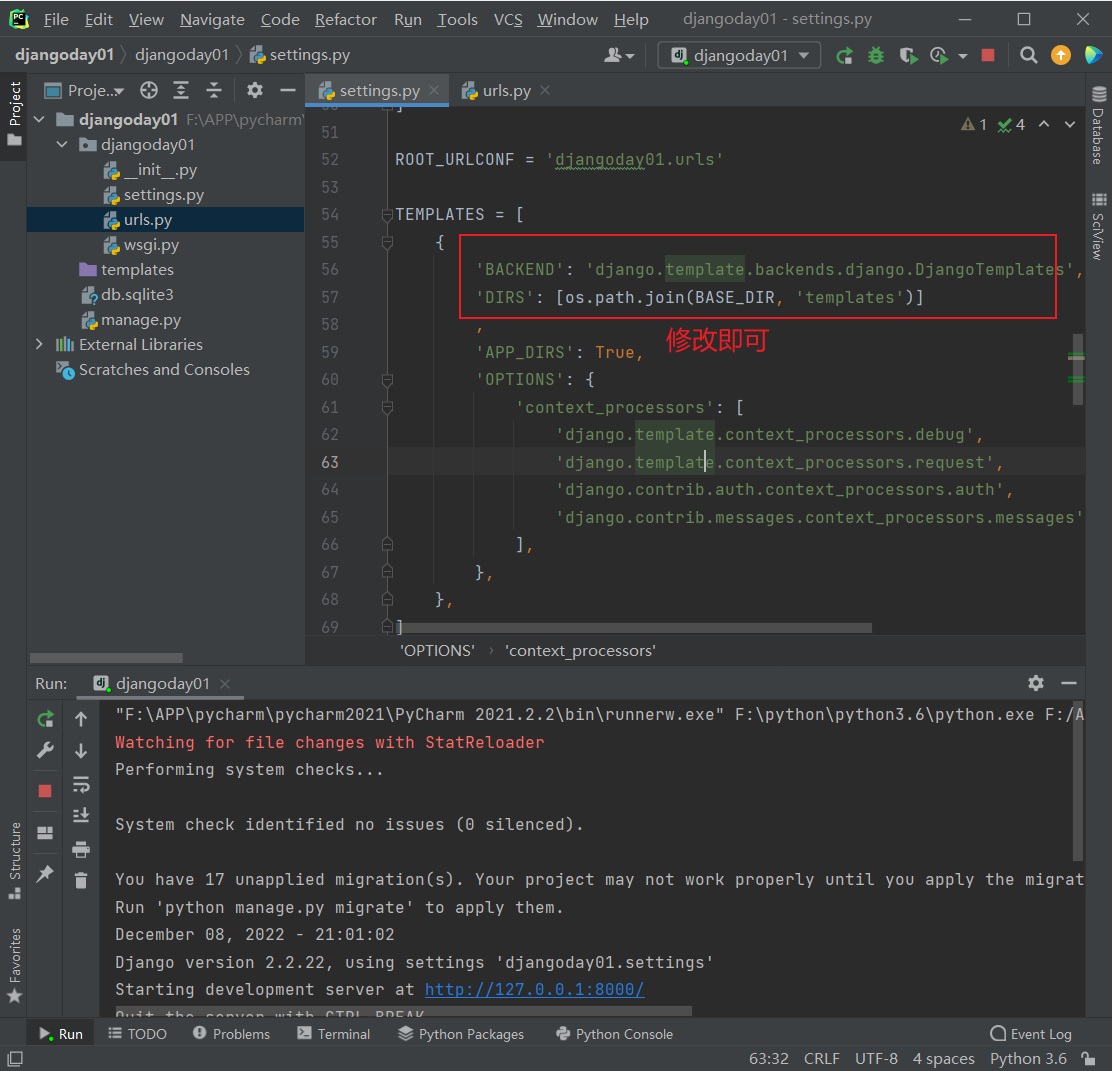Collapse the djangoday01 root project folder
1112x1071 pixels.
[39, 120]
